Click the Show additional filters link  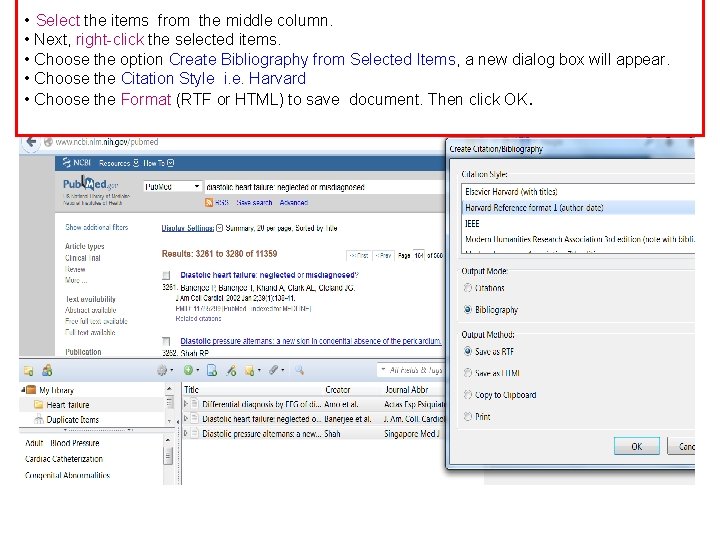coord(97,227)
